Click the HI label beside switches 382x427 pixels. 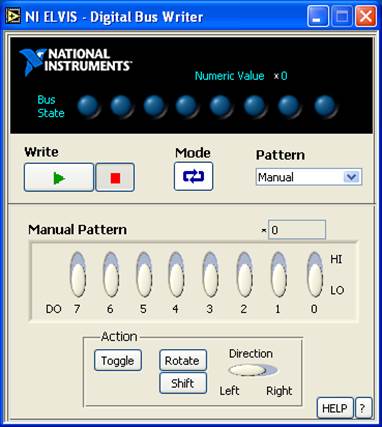point(336,259)
